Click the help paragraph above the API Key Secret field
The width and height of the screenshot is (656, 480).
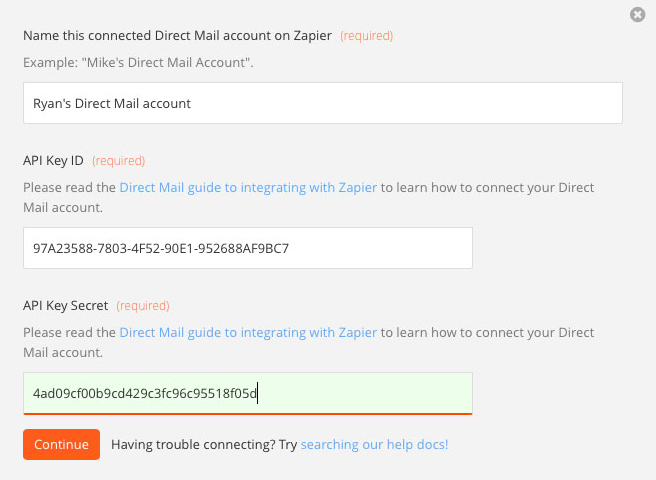click(x=308, y=342)
